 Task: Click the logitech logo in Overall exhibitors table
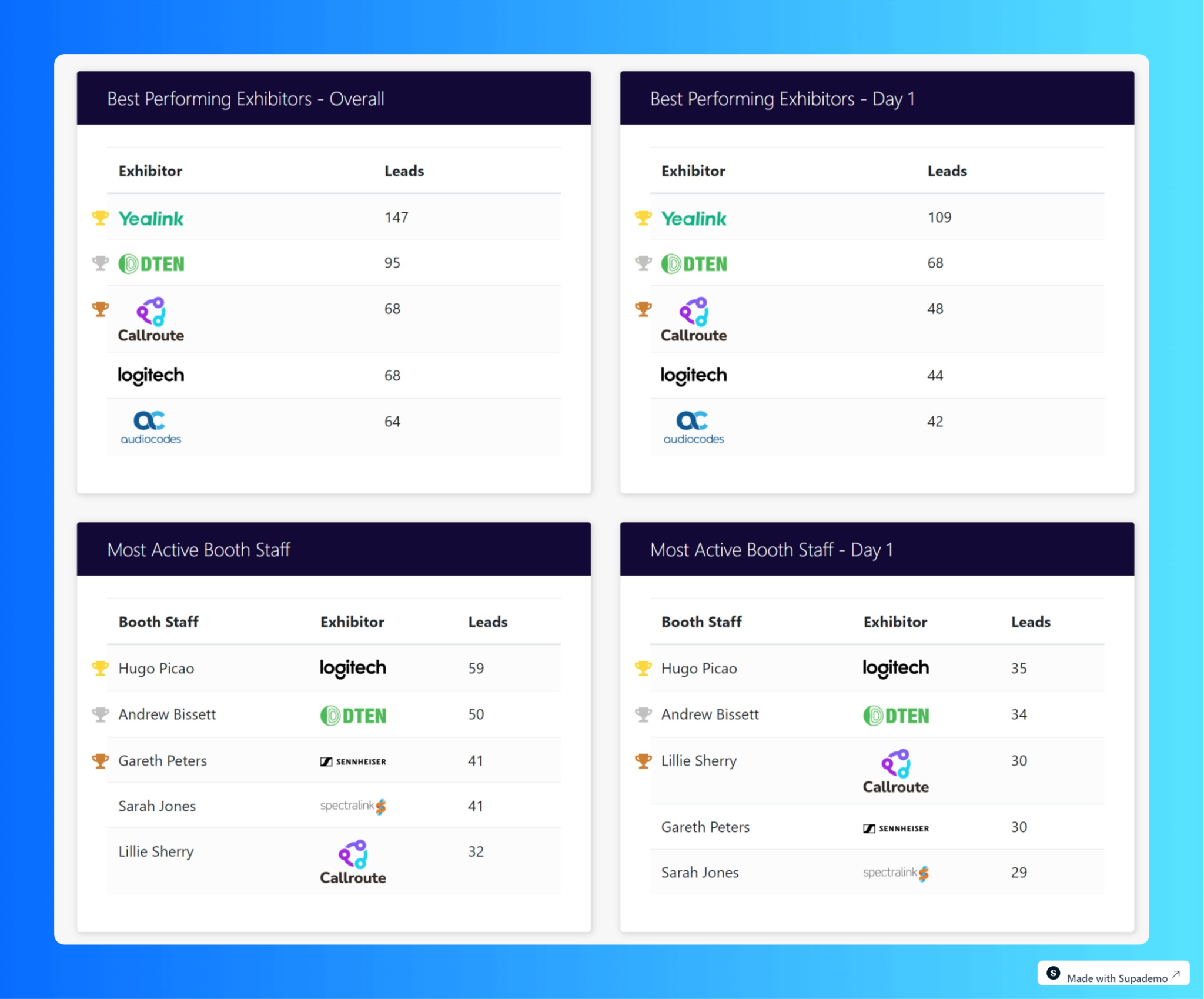(x=151, y=376)
